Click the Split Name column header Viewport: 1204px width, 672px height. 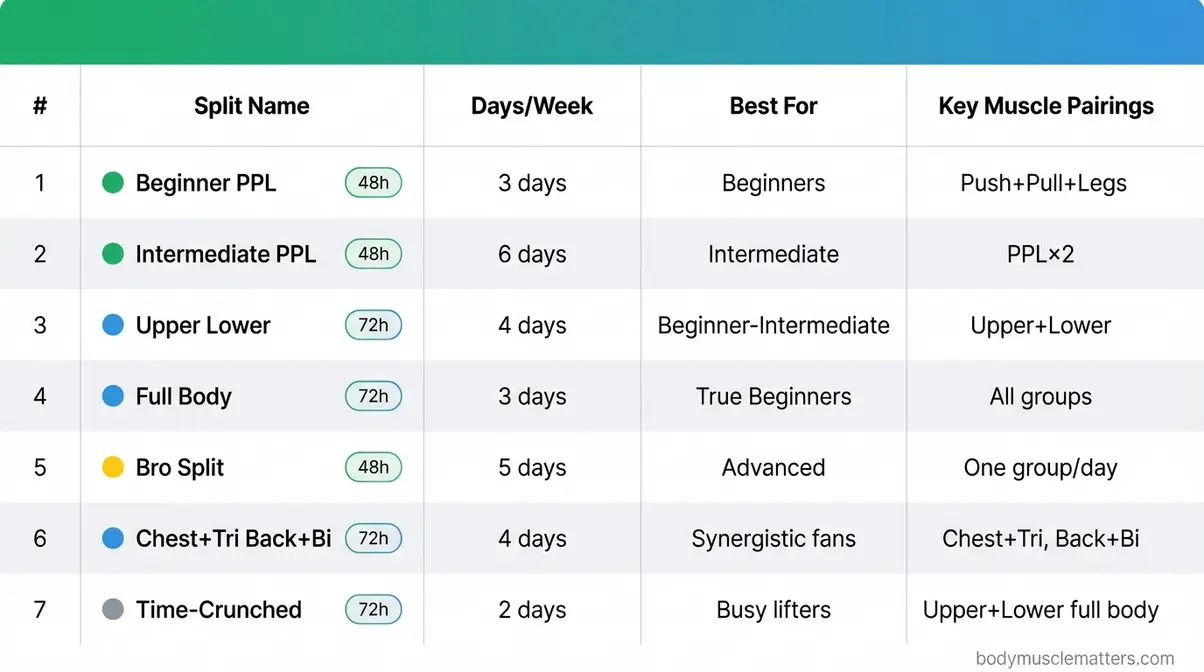pyautogui.click(x=252, y=106)
